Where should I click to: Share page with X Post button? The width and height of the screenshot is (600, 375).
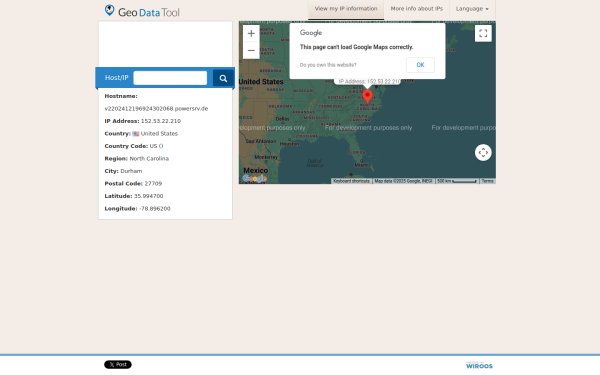tap(118, 365)
